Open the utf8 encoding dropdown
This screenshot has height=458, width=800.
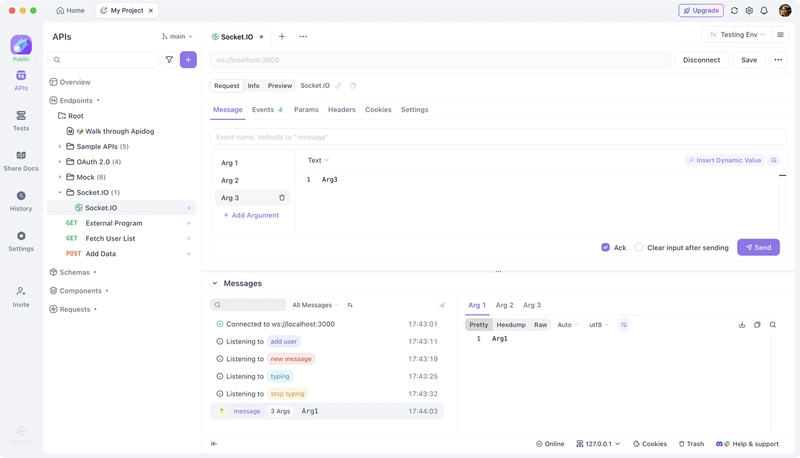599,325
